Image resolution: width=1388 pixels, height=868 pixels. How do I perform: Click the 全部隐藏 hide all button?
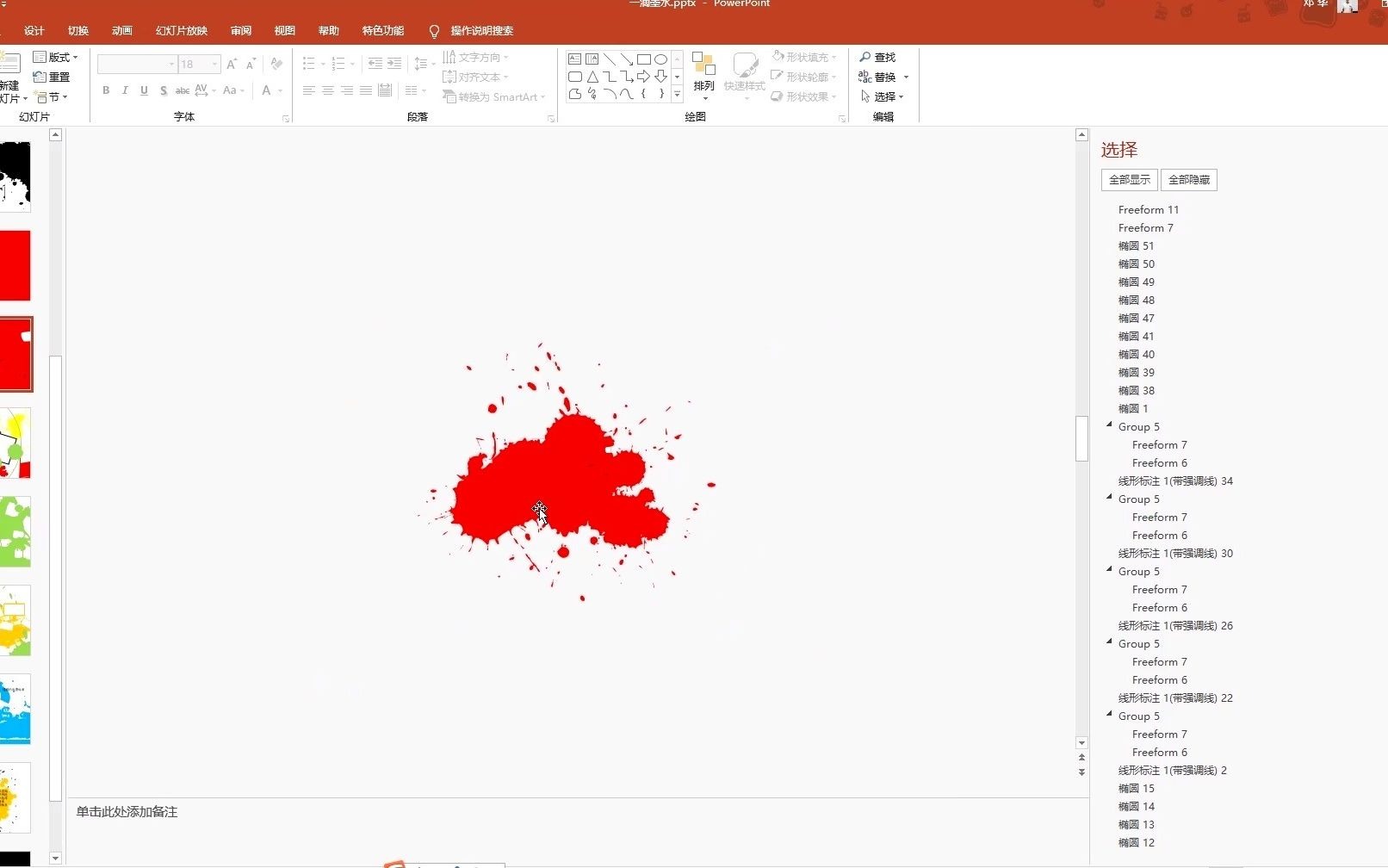1189,179
